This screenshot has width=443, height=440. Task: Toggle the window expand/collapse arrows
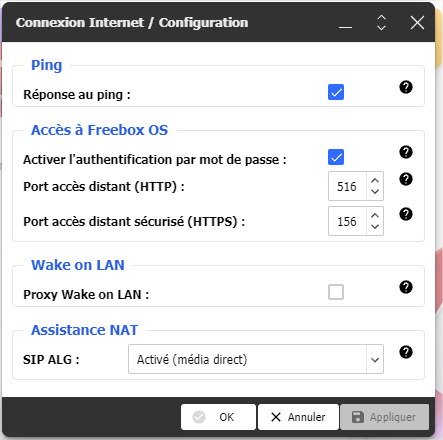(381, 23)
